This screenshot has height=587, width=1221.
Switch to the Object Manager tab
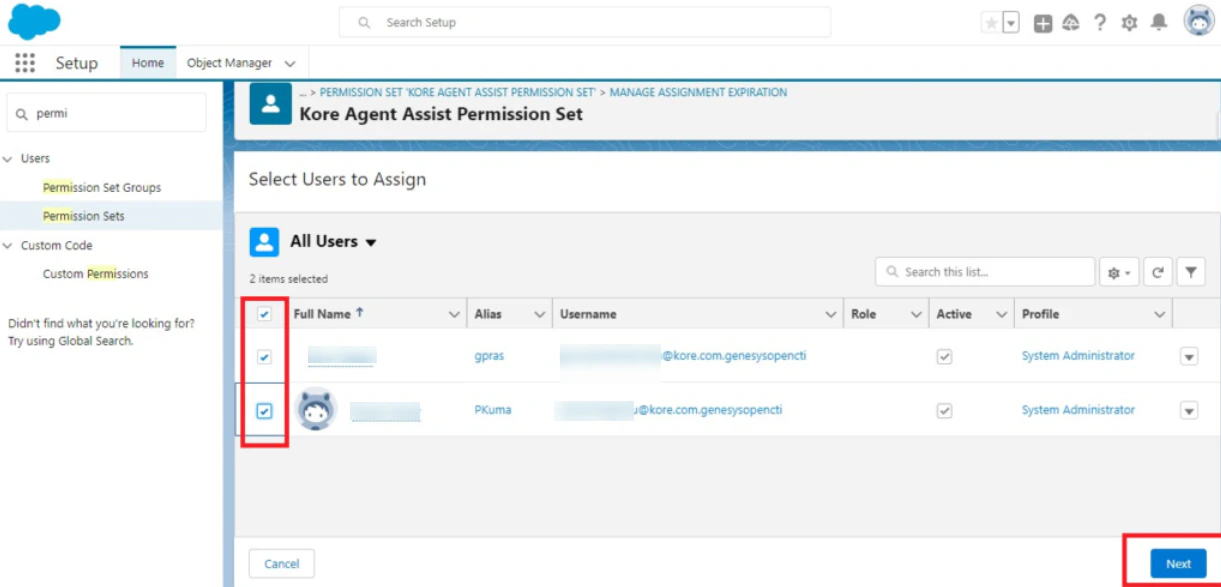[230, 62]
